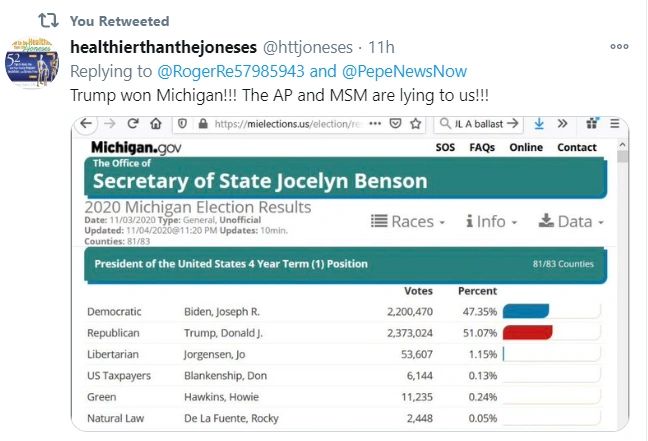Click the browser back arrow button
This screenshot has height=441, width=648.
tap(87, 124)
